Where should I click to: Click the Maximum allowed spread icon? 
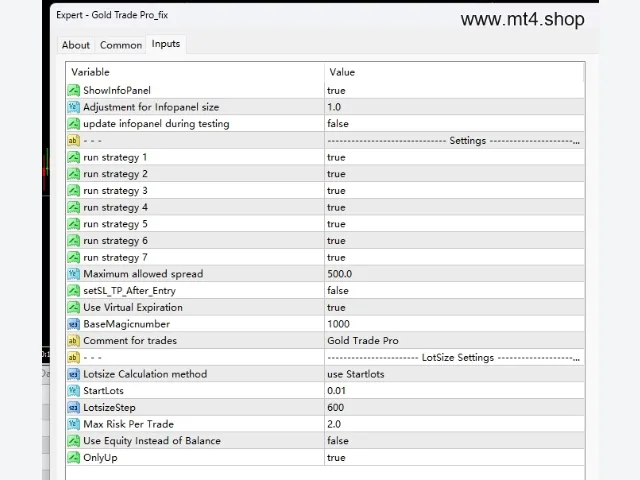coord(73,274)
